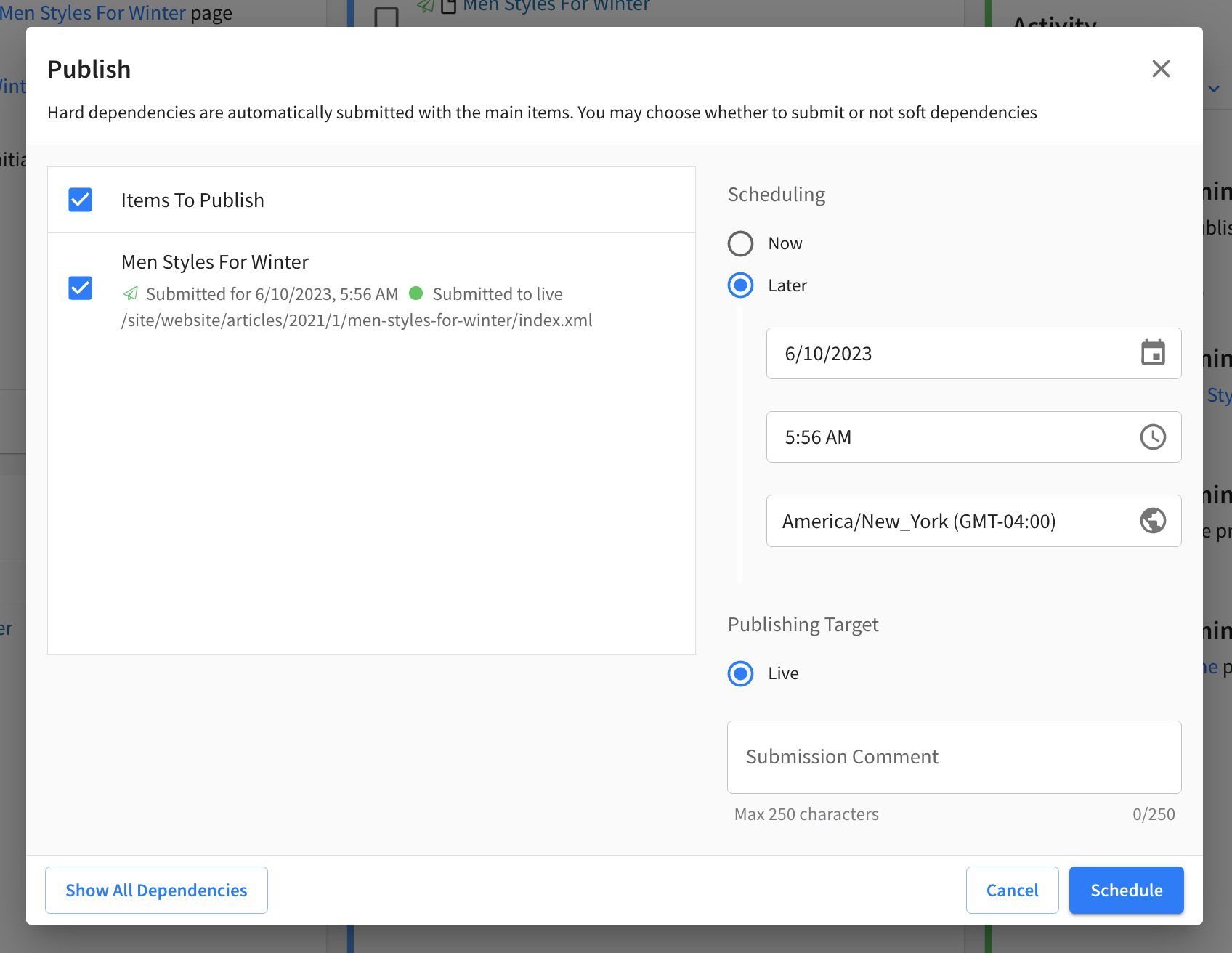Click the globe icon on timezone field
The height and width of the screenshot is (953, 1232).
(1154, 521)
